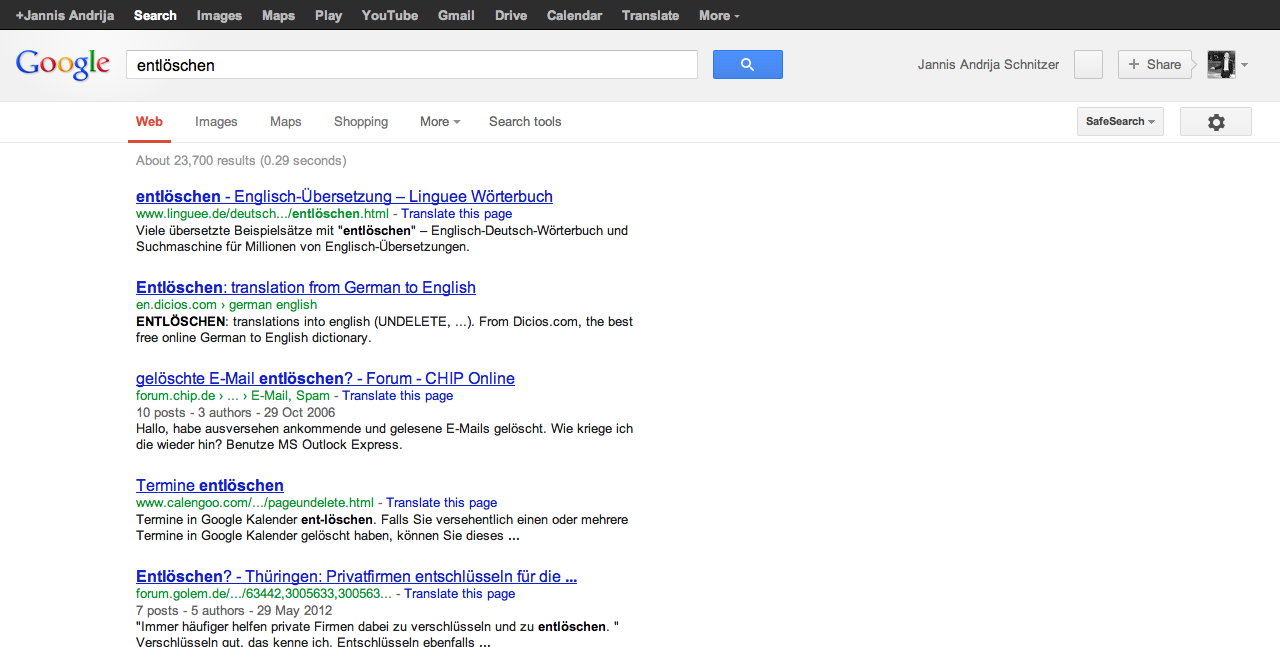This screenshot has width=1280, height=647.
Task: Click the Jannis Andrija Schnitzer account name
Action: tap(988, 65)
